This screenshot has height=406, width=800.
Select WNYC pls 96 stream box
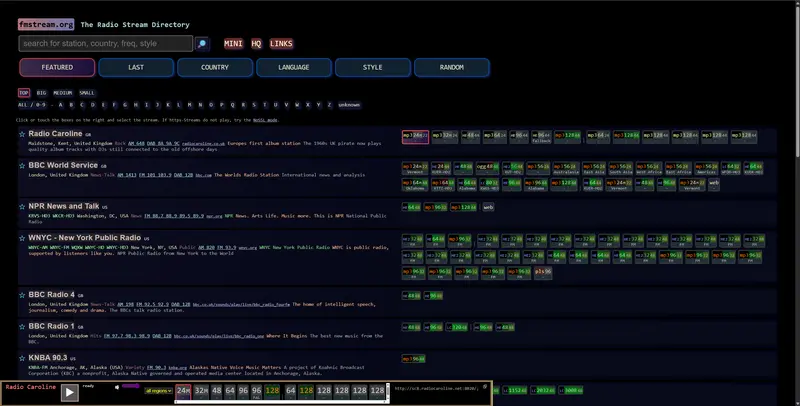click(x=543, y=272)
